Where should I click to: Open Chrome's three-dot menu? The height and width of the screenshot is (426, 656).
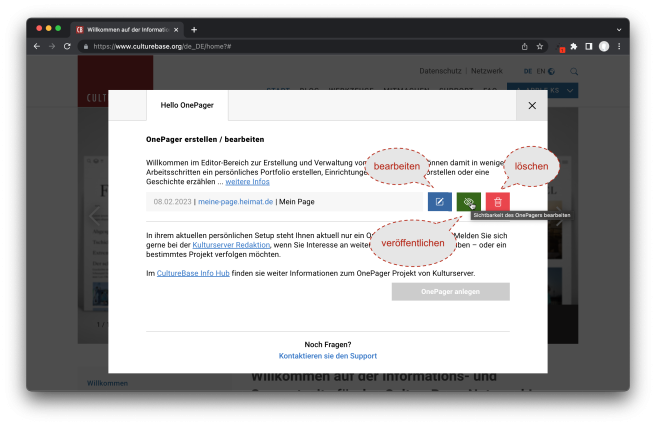click(619, 46)
